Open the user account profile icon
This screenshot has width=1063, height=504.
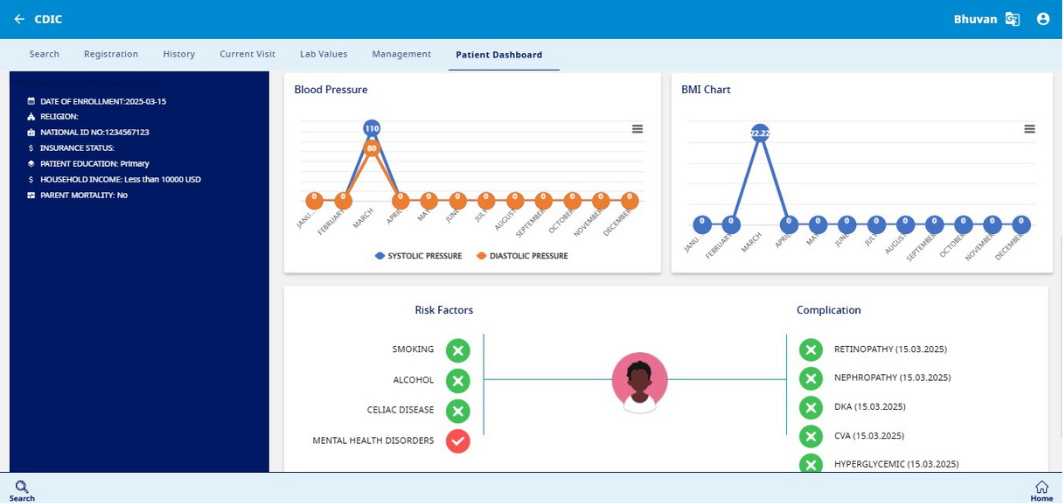point(1043,19)
